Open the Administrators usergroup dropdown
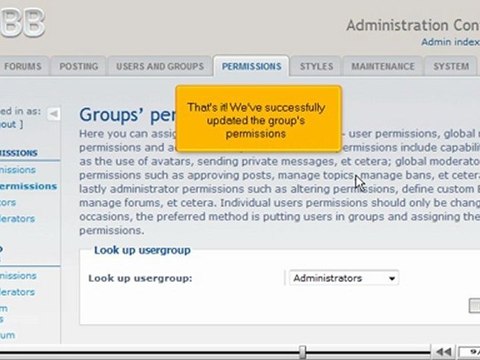 (x=344, y=278)
